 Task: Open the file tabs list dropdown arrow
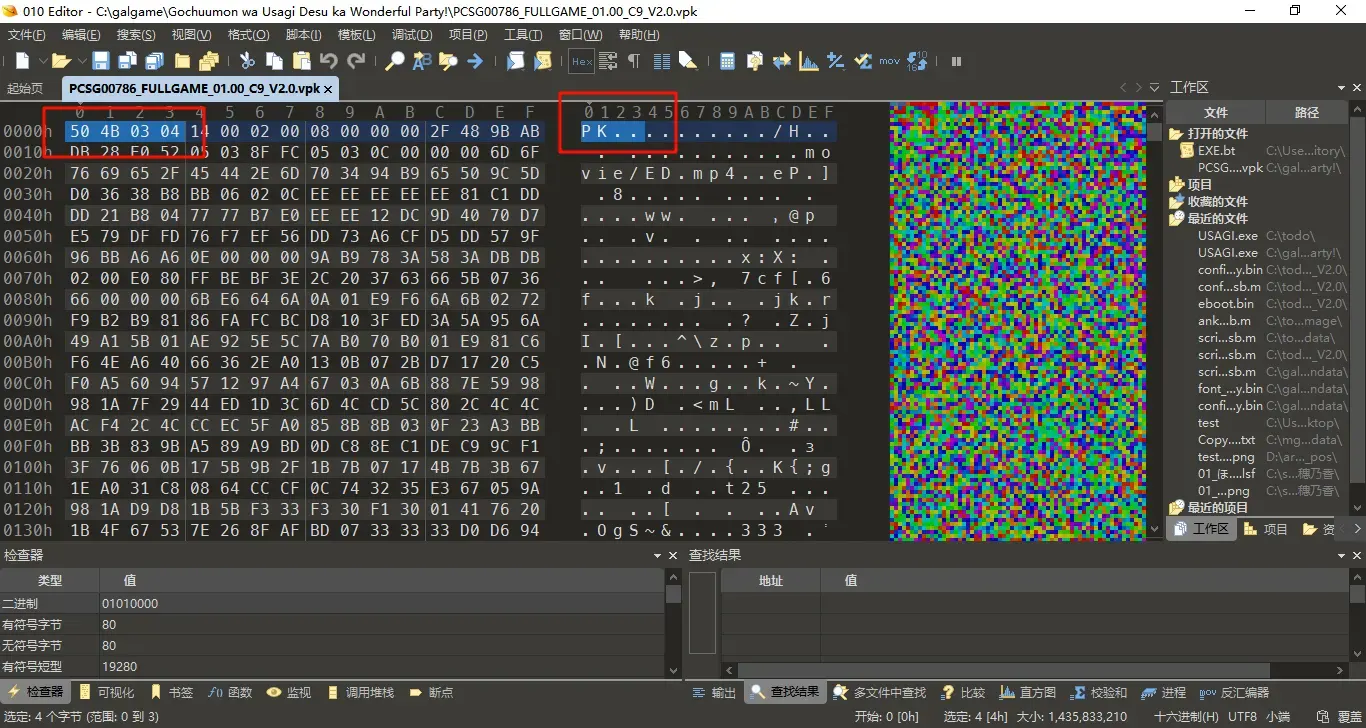[x=1155, y=88]
